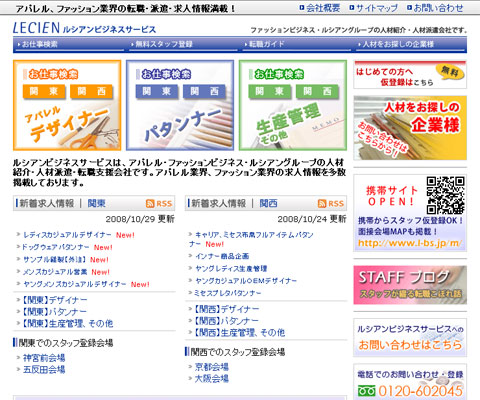Open 人材をお探しの企業様 banner image
This screenshot has height=400, width=480.
point(410,128)
